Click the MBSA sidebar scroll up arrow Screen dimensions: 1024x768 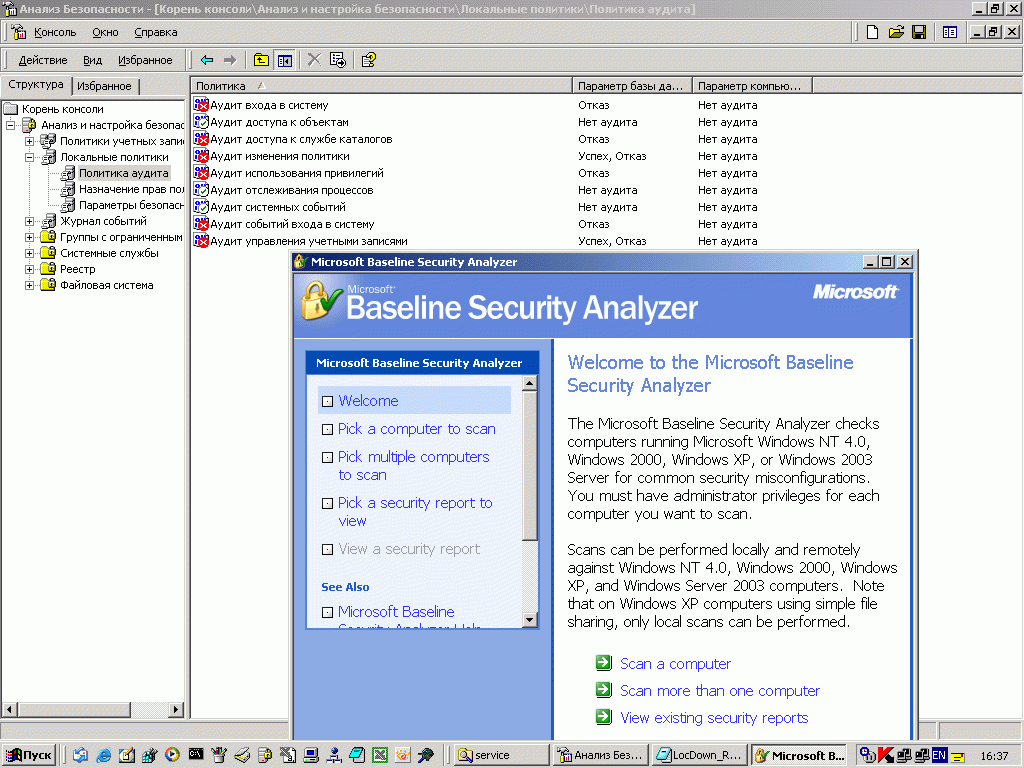pos(530,383)
